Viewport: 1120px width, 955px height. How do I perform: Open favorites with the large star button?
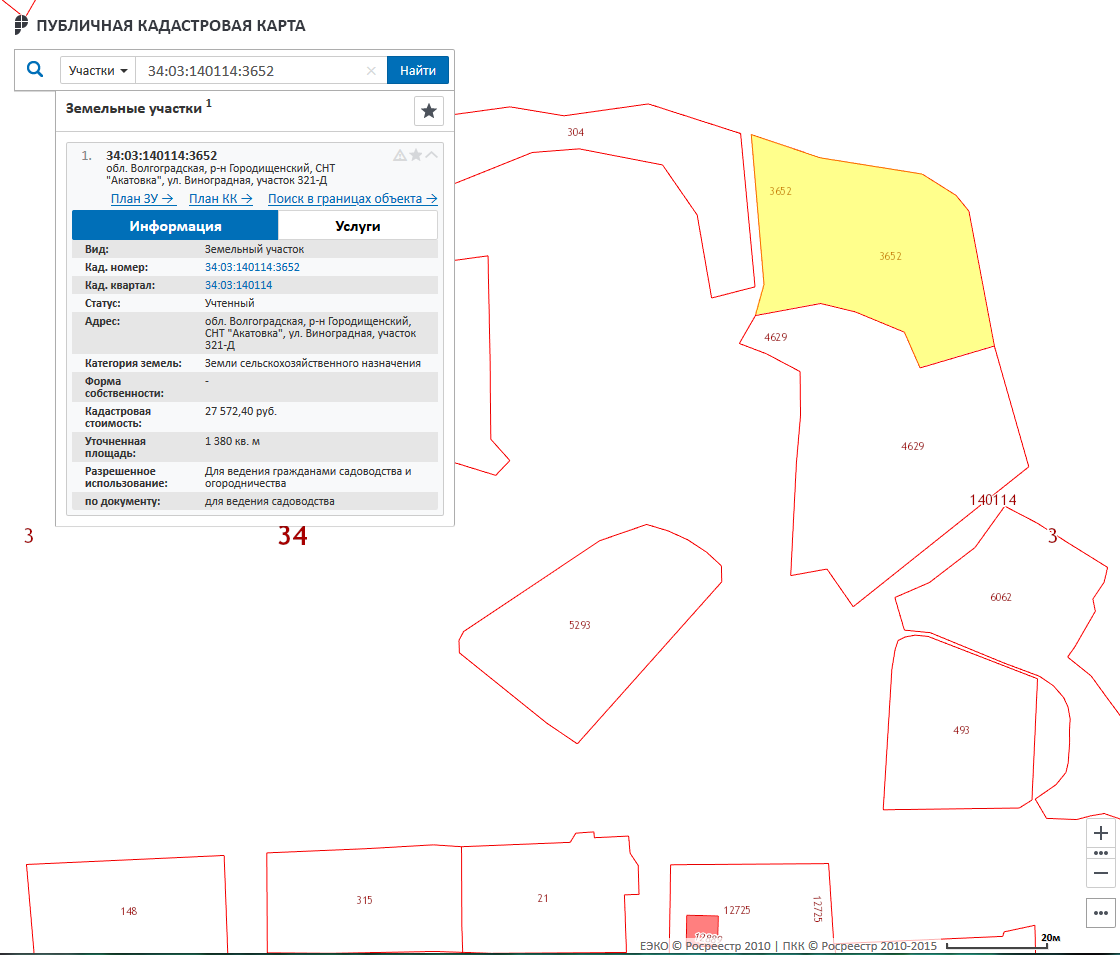[x=429, y=111]
